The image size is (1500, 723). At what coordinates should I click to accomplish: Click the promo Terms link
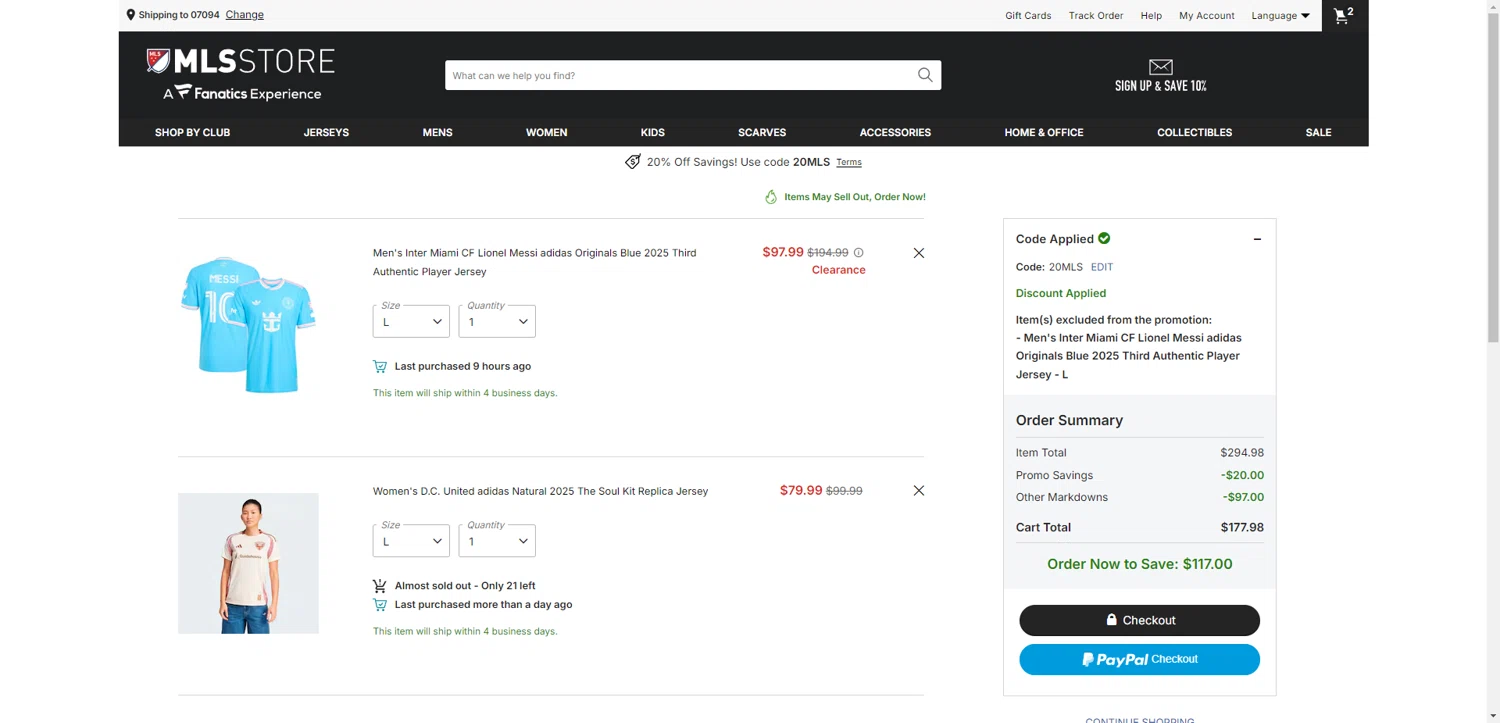(x=849, y=162)
